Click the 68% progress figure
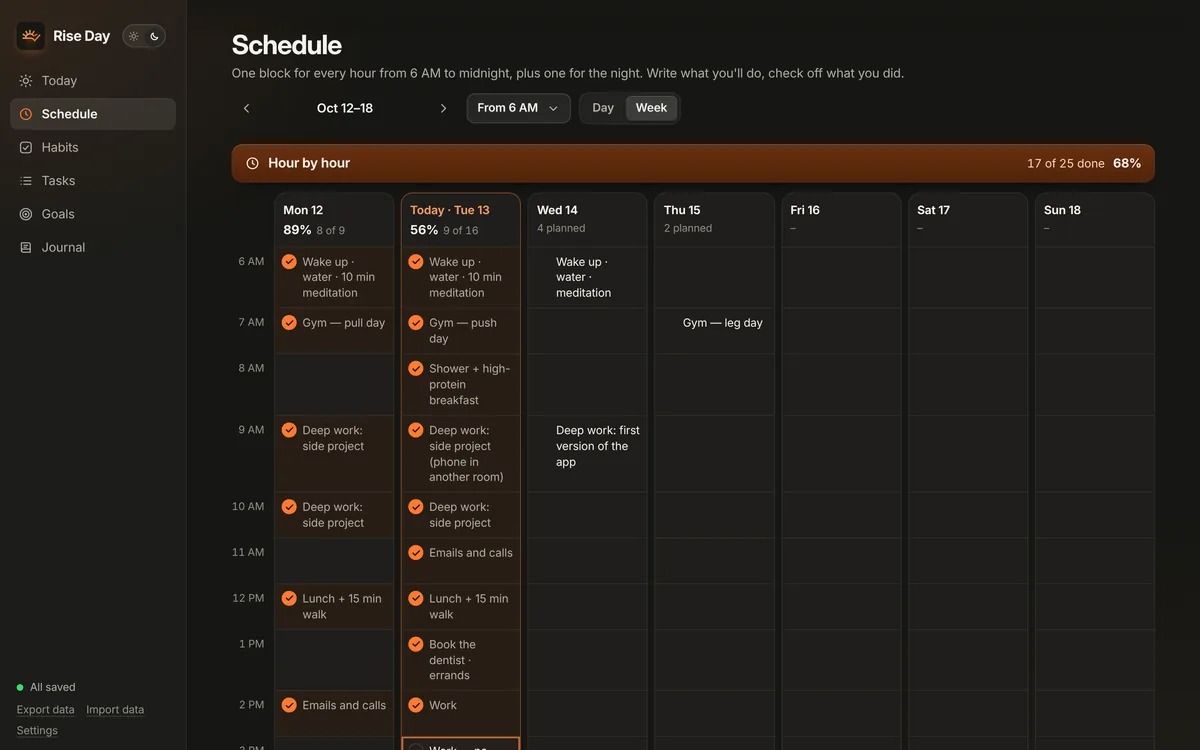 pyautogui.click(x=1127, y=163)
